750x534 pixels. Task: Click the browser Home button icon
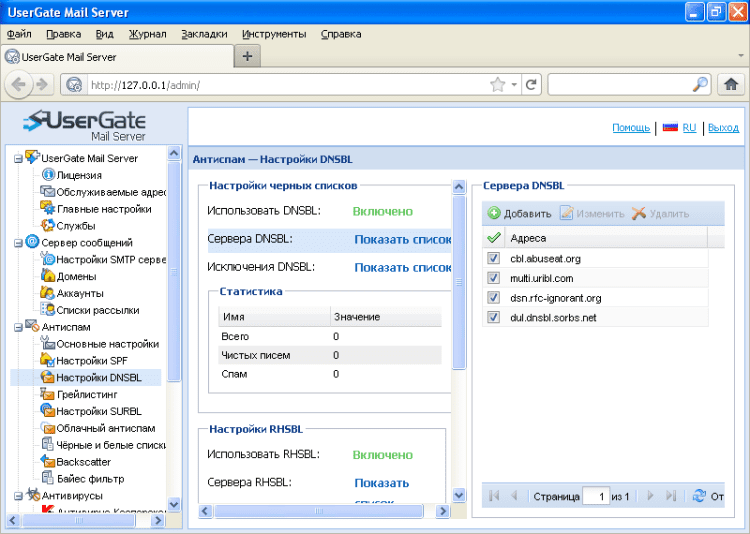(x=730, y=85)
